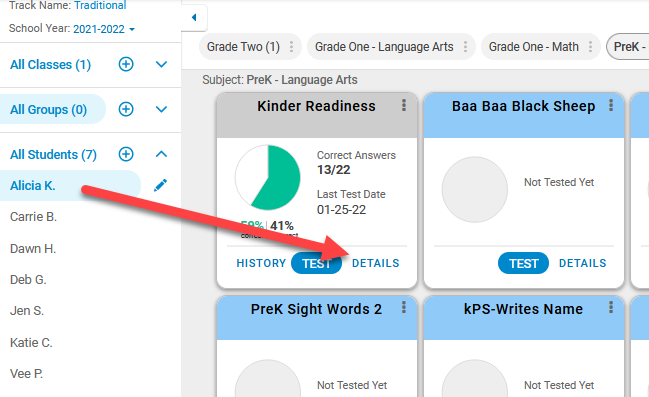Open Baa Baa Black Sheep card options menu
The image size is (649, 397).
tap(611, 106)
